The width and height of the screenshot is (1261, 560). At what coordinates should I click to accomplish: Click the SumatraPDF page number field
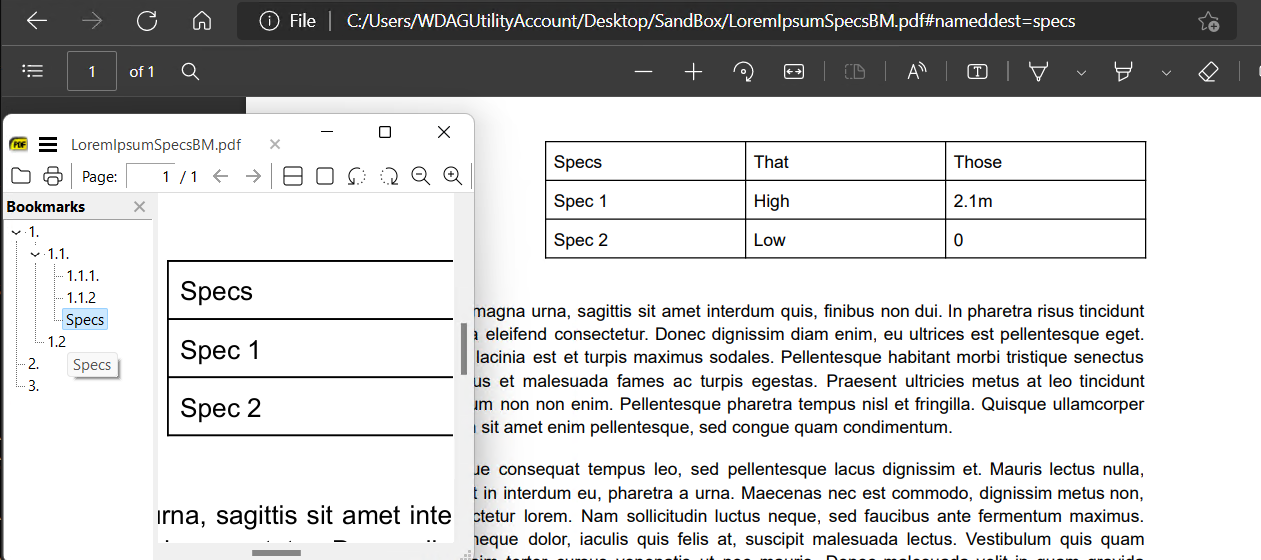pos(150,176)
